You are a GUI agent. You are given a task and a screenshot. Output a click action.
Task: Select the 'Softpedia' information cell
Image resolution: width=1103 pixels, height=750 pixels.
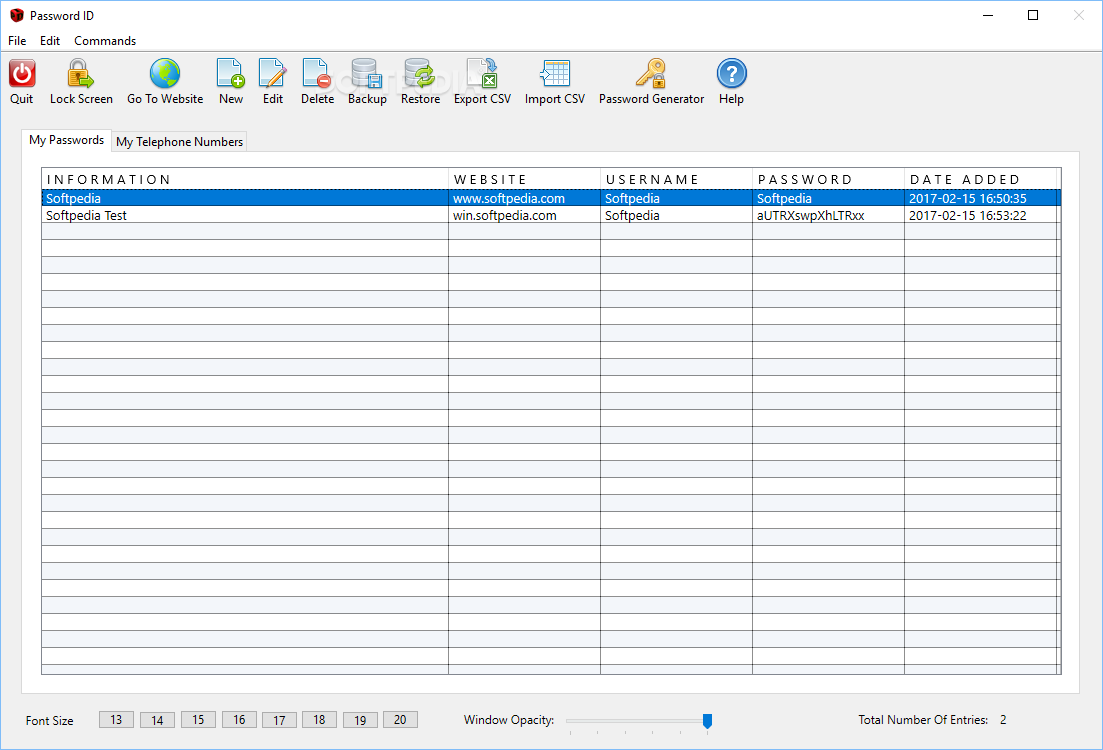245,198
